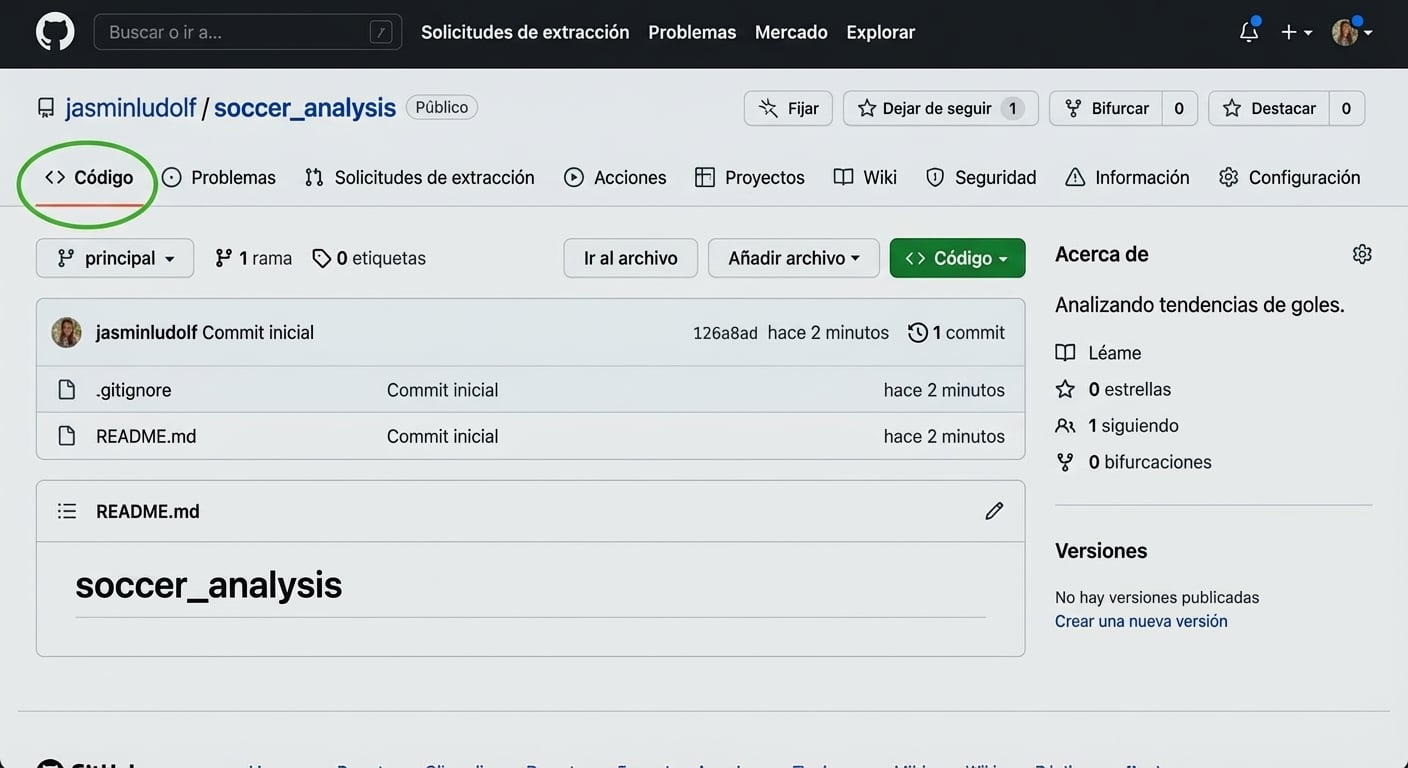Switch to the Proyectos tab
This screenshot has height=768, width=1408.
click(750, 177)
